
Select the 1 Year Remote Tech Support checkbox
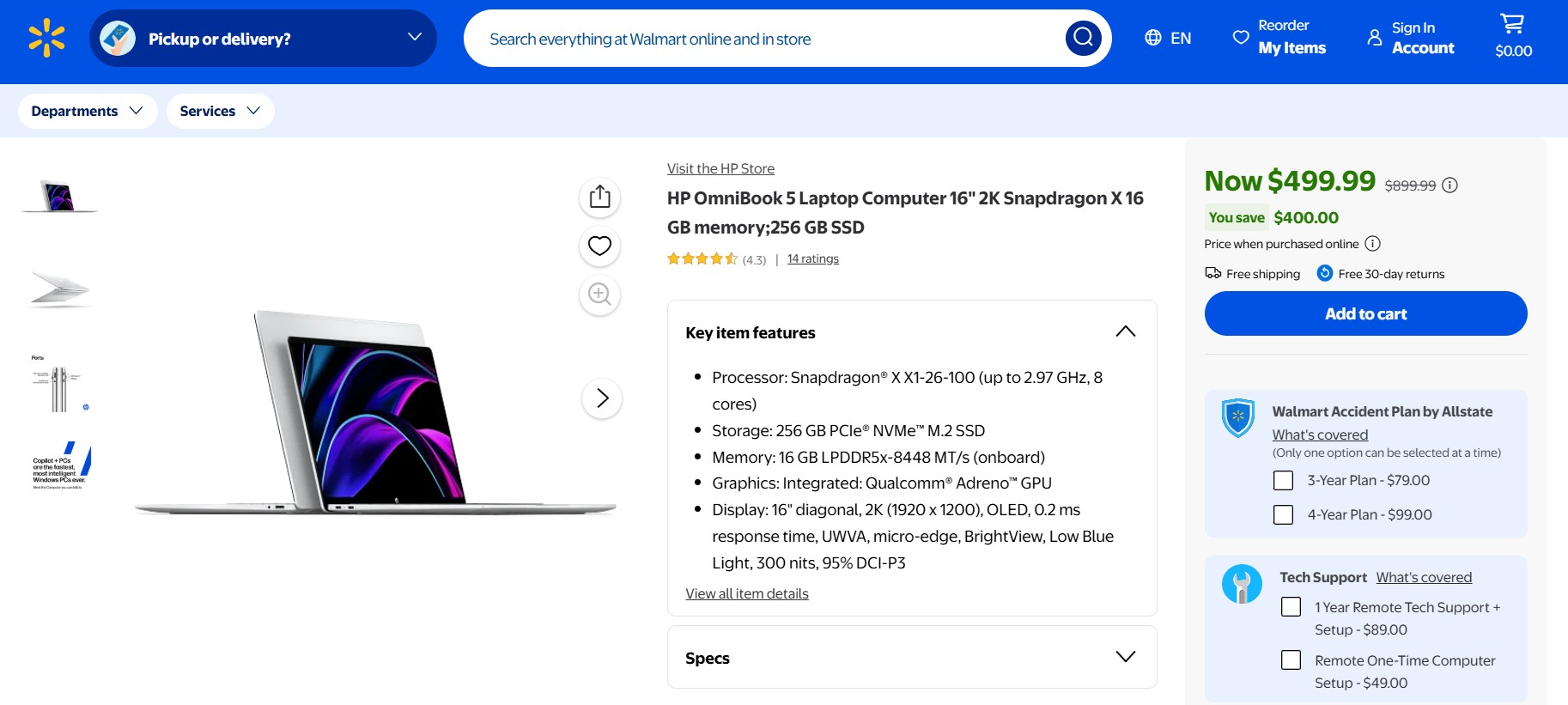pyautogui.click(x=1291, y=606)
